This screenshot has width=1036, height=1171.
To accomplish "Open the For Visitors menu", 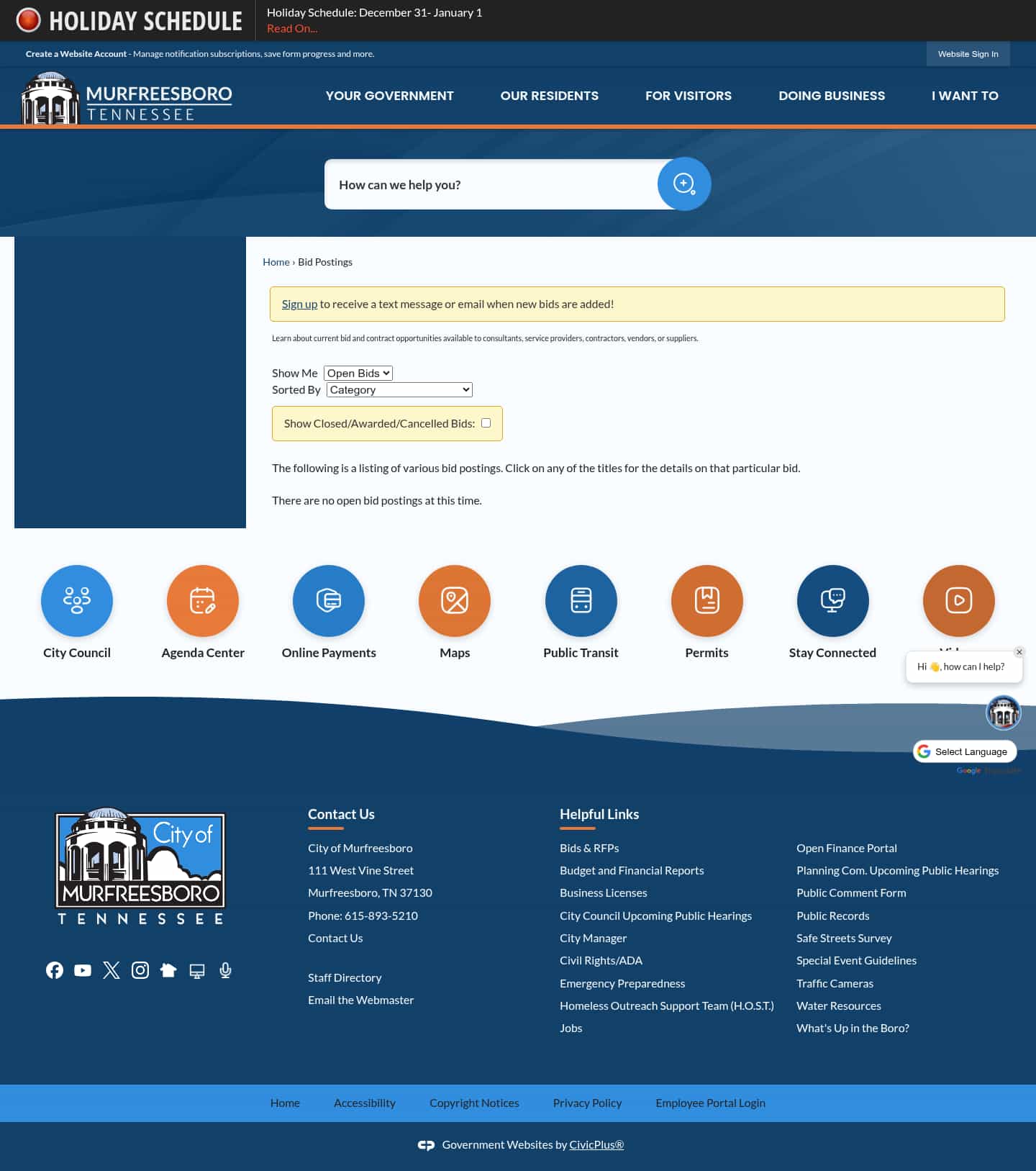I will 689,96.
